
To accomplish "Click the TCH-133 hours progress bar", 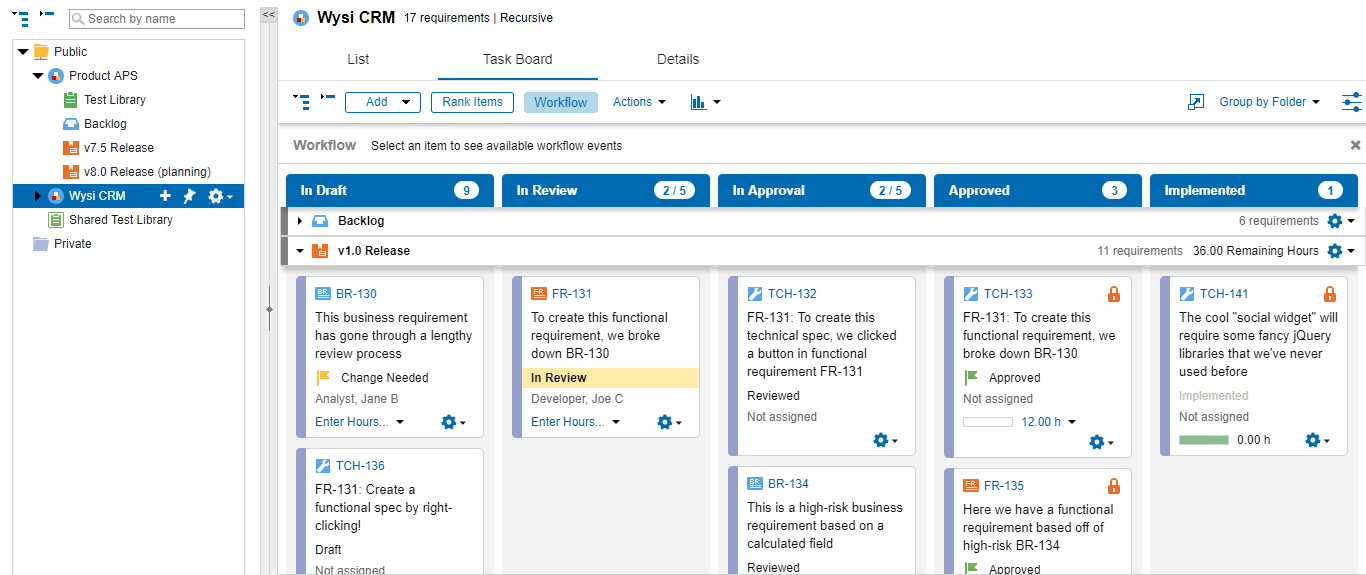I will (988, 422).
